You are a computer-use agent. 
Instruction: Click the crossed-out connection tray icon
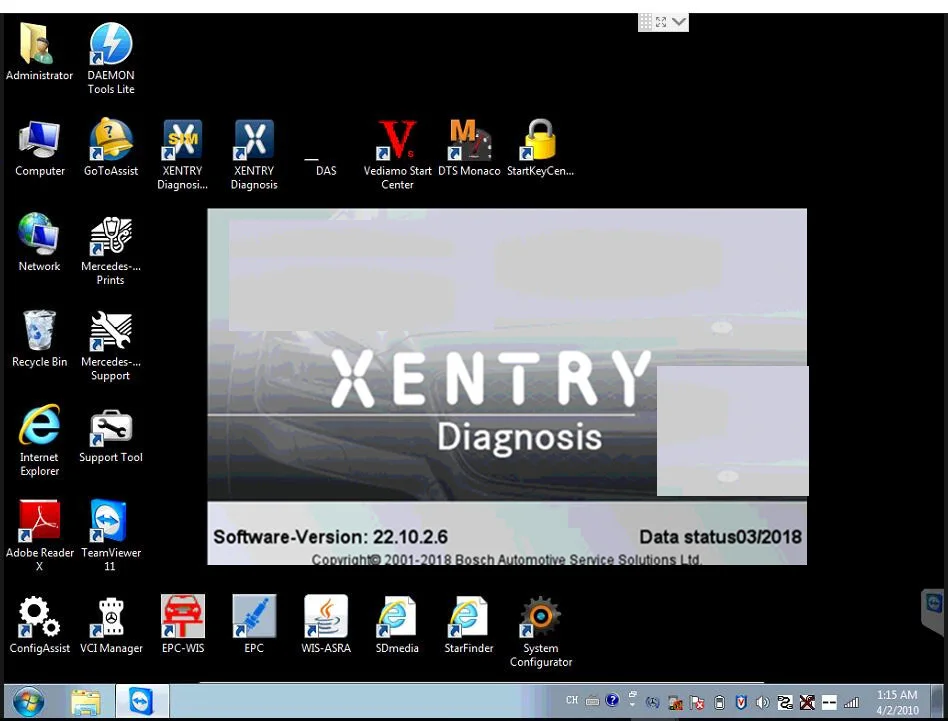click(807, 702)
